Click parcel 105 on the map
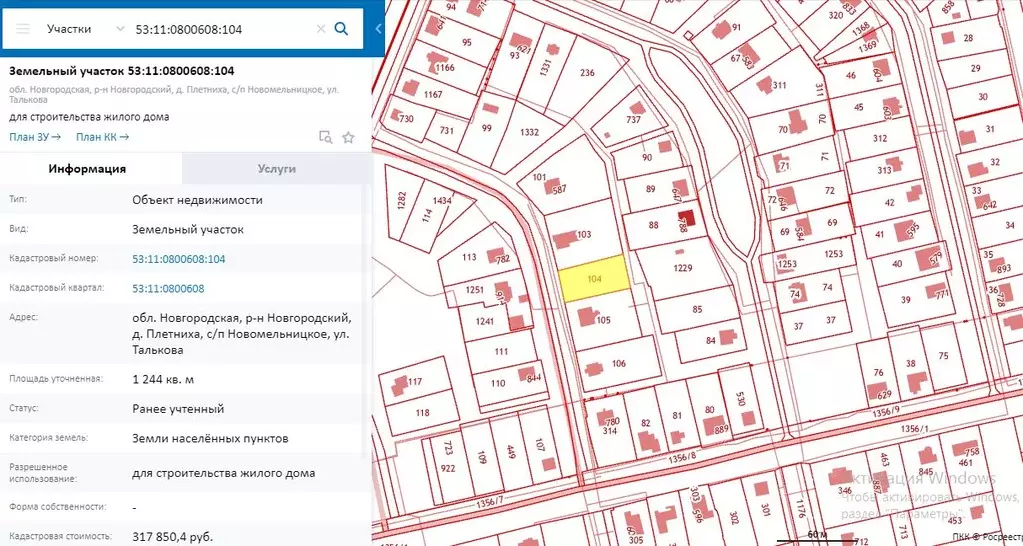1023x546 pixels. 603,320
